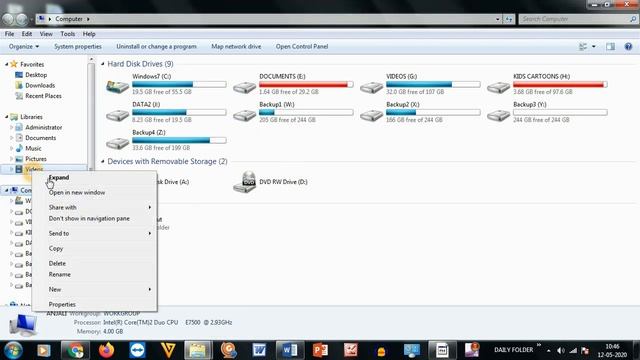Click the Help question mark icon

coord(628,47)
